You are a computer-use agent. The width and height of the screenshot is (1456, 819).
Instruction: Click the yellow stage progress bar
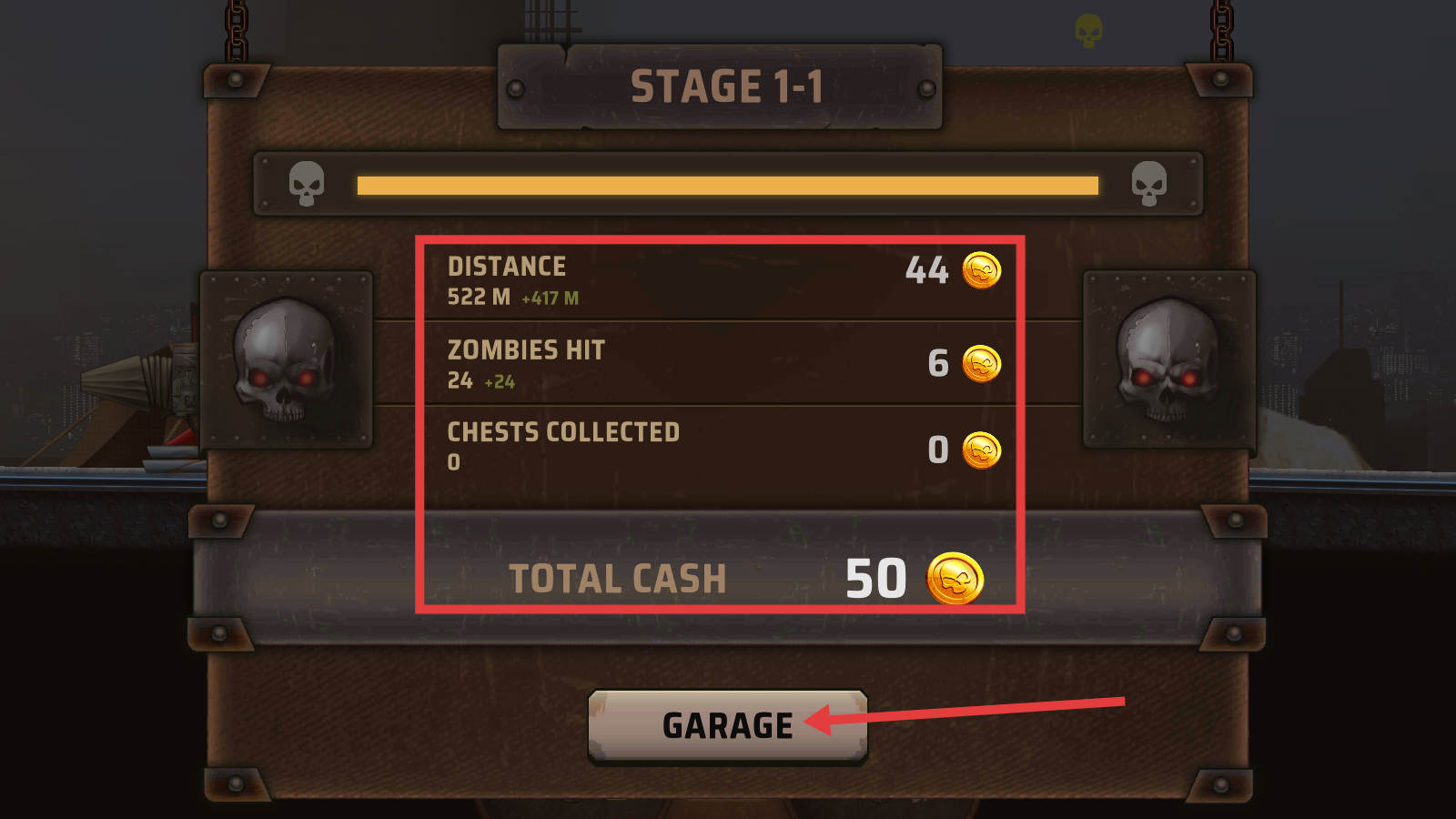[x=728, y=186]
